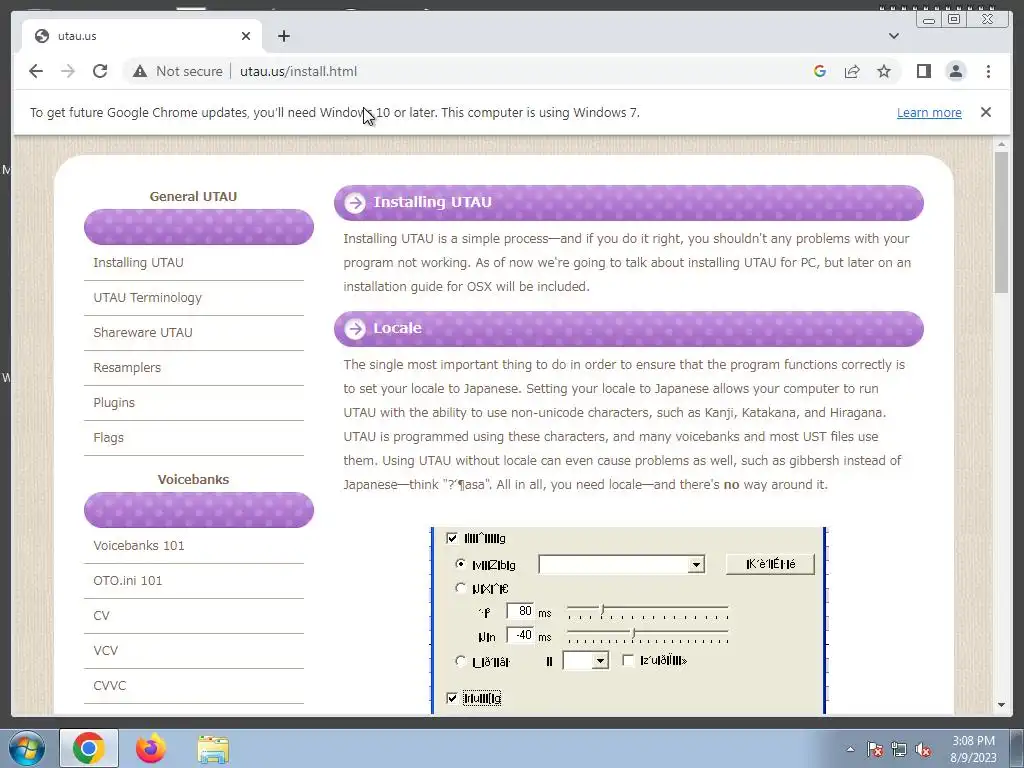This screenshot has width=1024, height=768.
Task: Open the UTAU Terminology sidebar link
Action: click(148, 298)
